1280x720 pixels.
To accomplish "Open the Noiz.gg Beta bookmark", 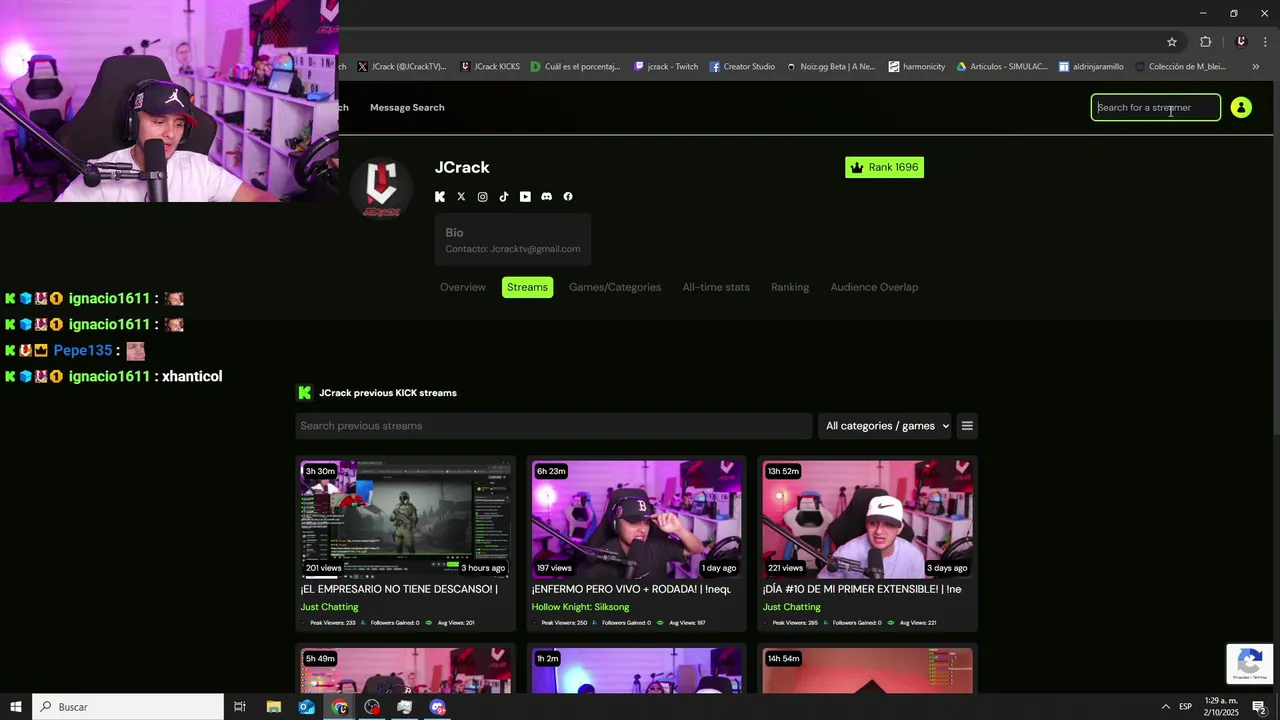I will 830,67.
